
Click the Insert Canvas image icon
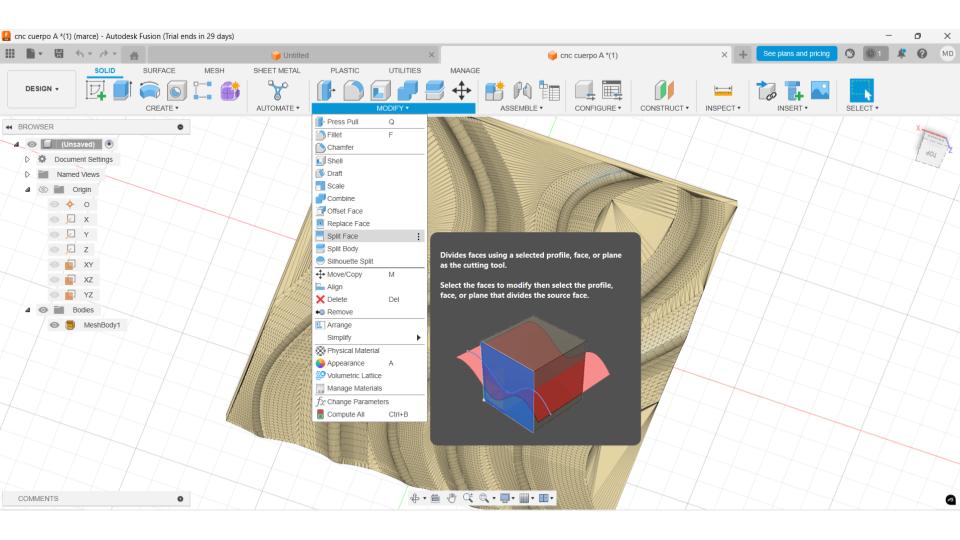(x=820, y=90)
